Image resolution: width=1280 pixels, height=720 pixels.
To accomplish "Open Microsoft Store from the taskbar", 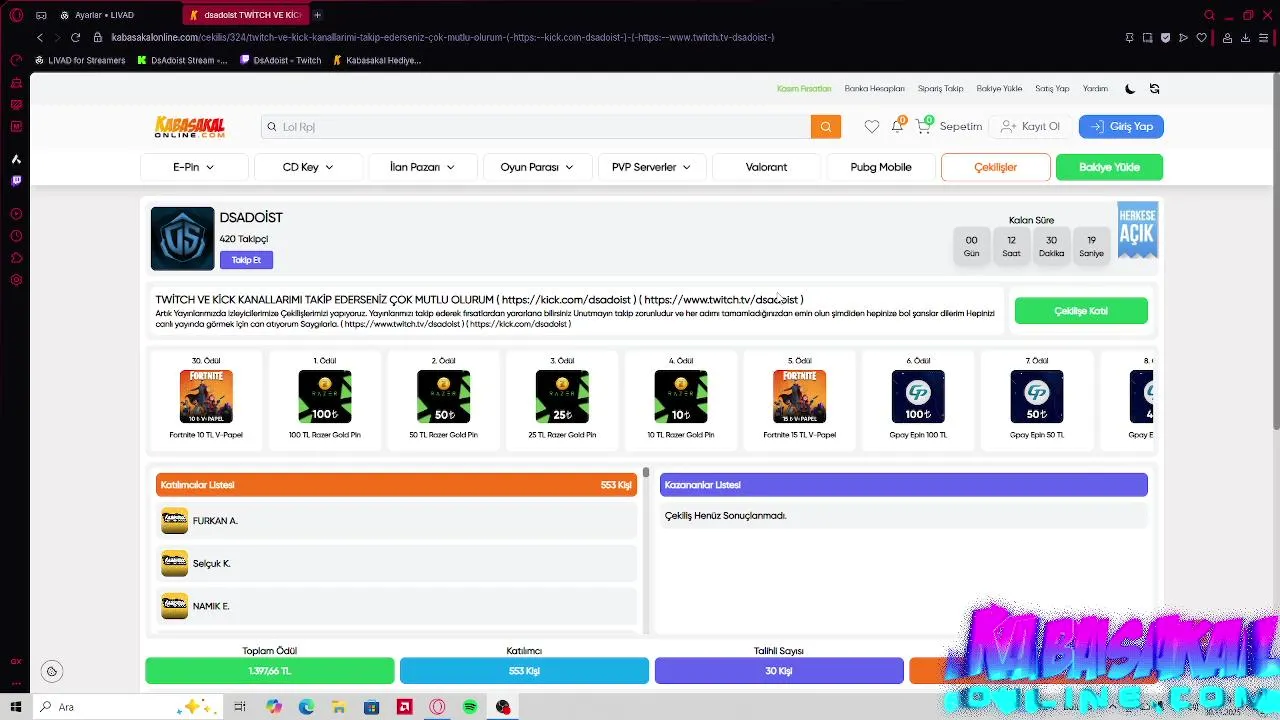I will tap(372, 707).
